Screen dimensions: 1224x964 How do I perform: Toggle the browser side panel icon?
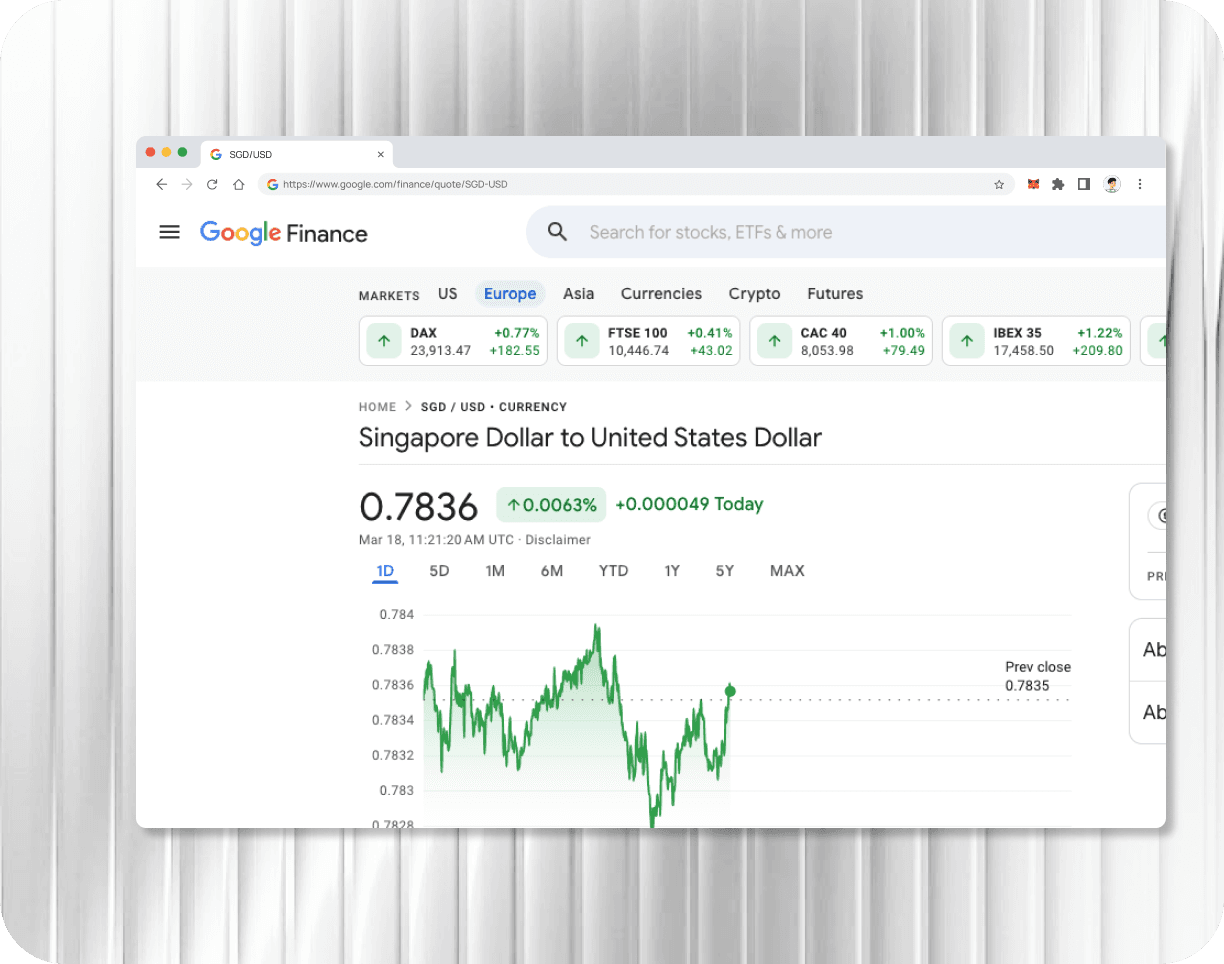[1084, 184]
